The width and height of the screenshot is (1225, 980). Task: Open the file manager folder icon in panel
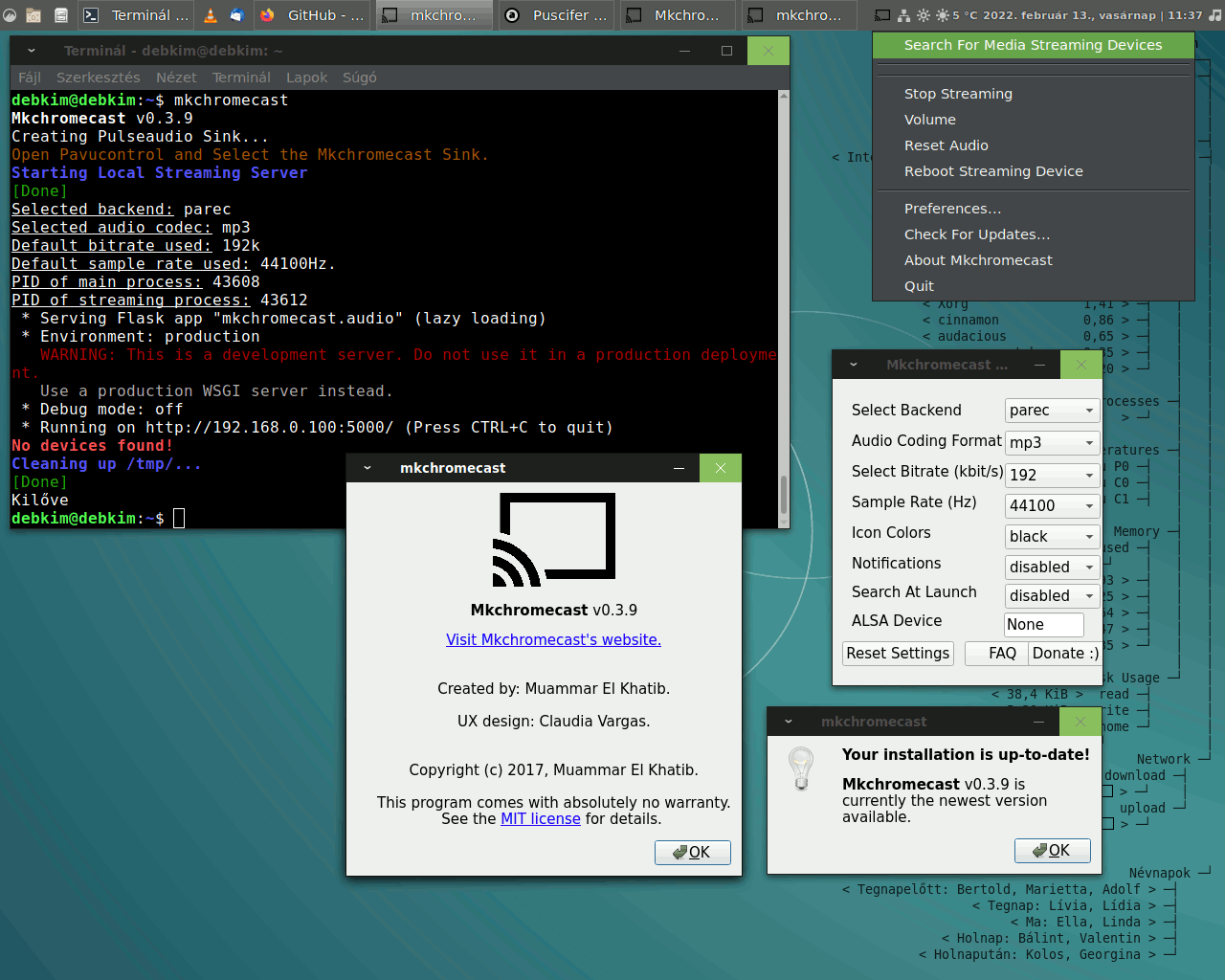pos(33,14)
